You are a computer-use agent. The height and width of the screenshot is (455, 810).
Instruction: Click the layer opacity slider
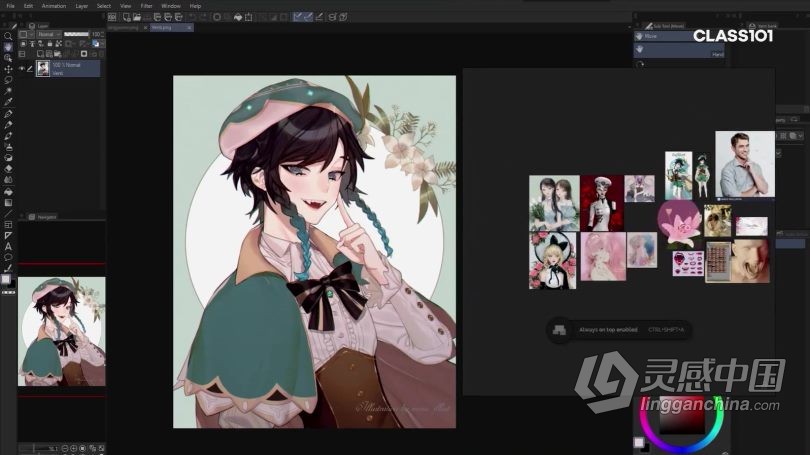(x=76, y=34)
